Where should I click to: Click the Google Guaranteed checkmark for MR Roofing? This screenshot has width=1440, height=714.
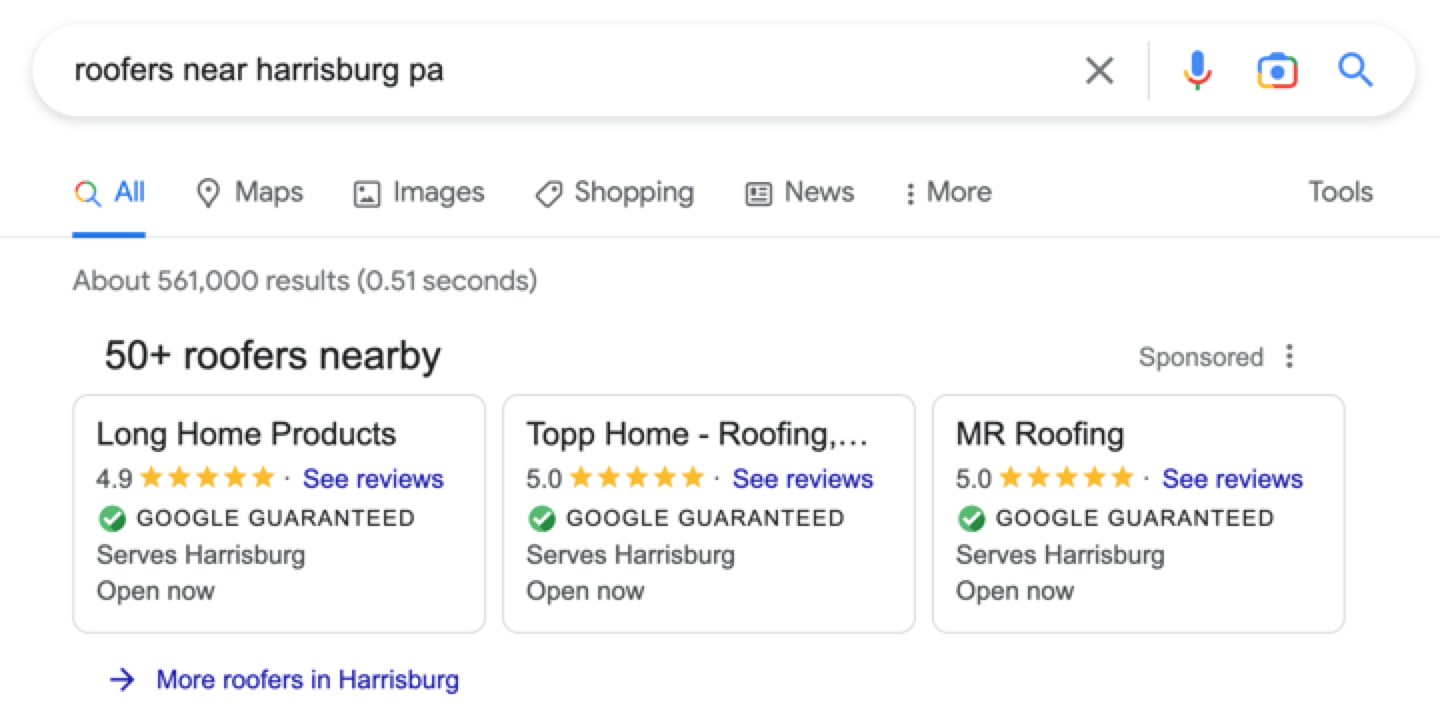(x=971, y=518)
